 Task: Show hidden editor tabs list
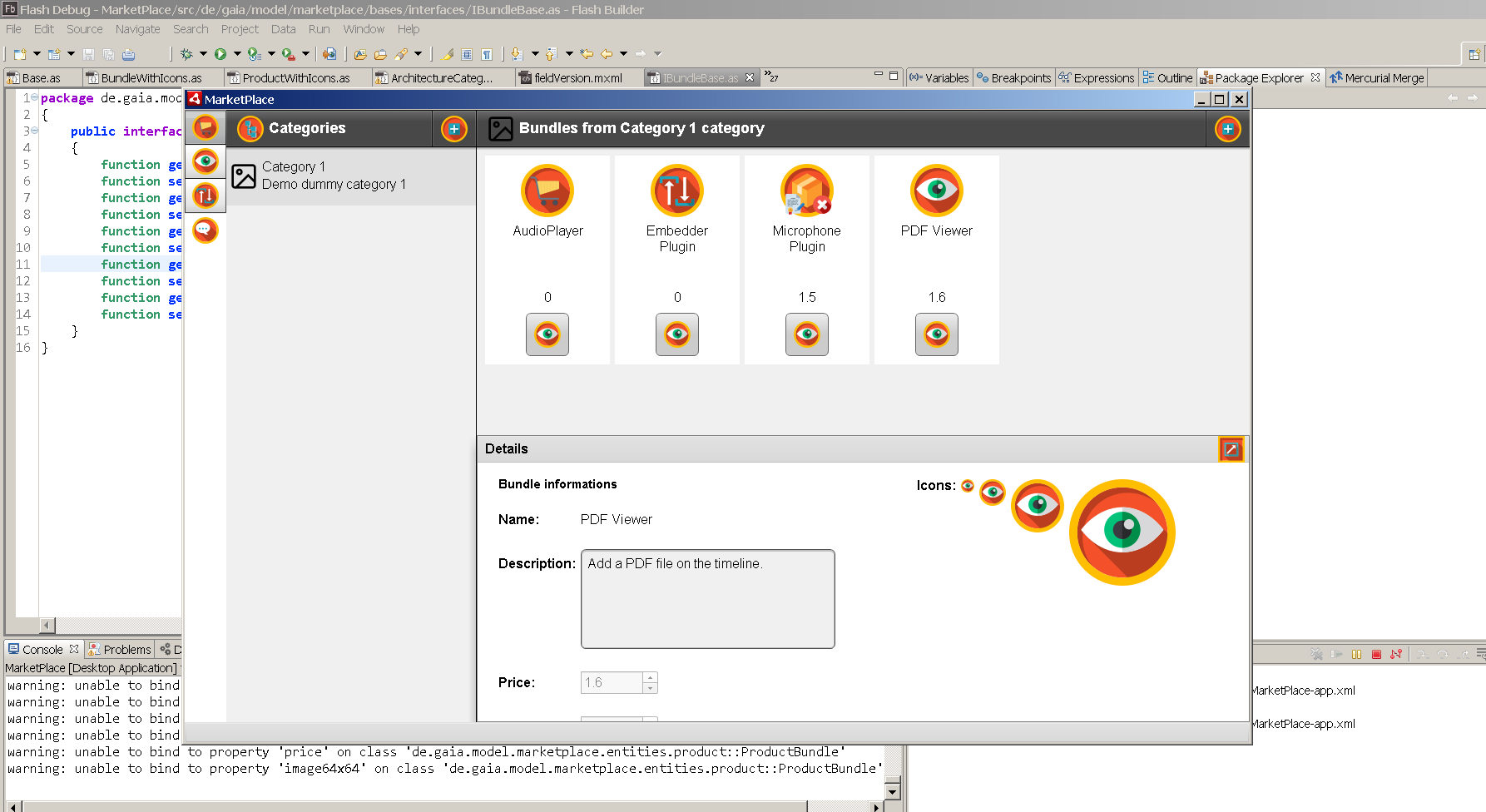tap(771, 77)
